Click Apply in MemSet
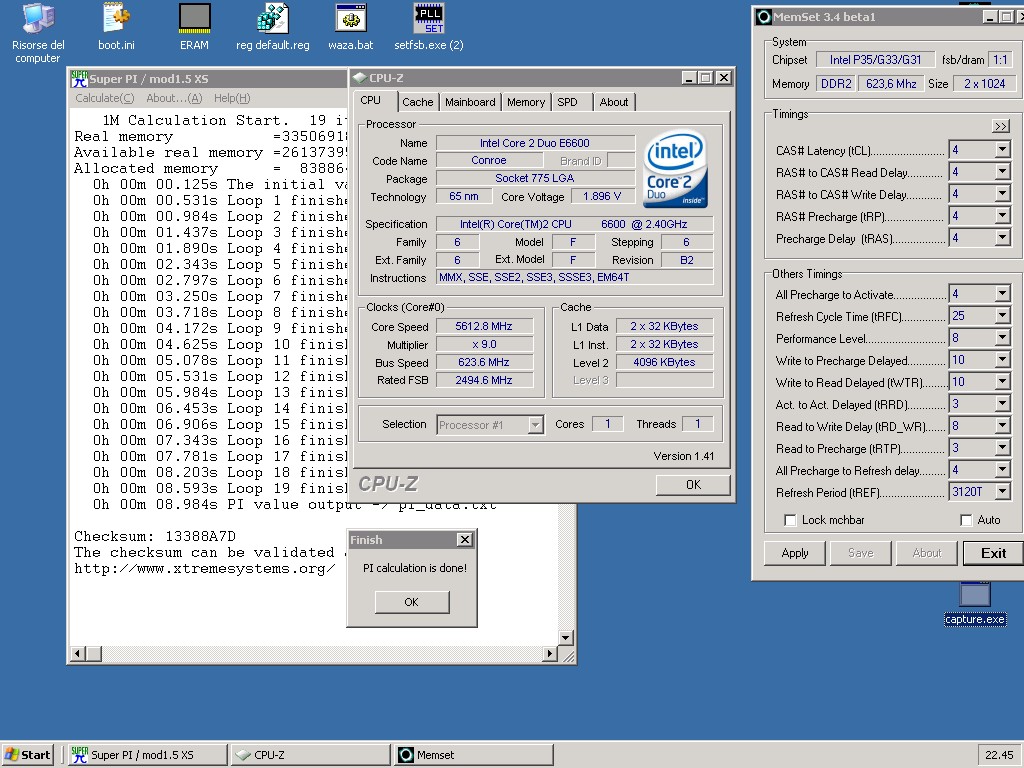The height and width of the screenshot is (768, 1024). click(x=795, y=553)
